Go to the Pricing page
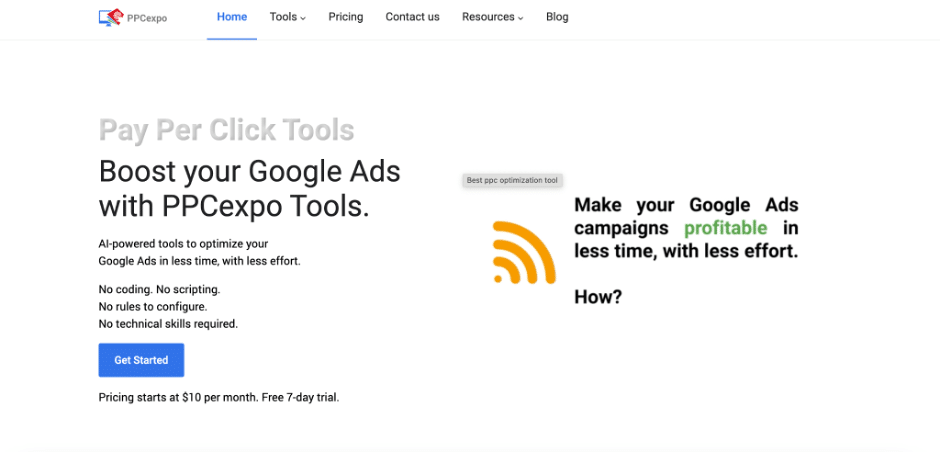 346,17
